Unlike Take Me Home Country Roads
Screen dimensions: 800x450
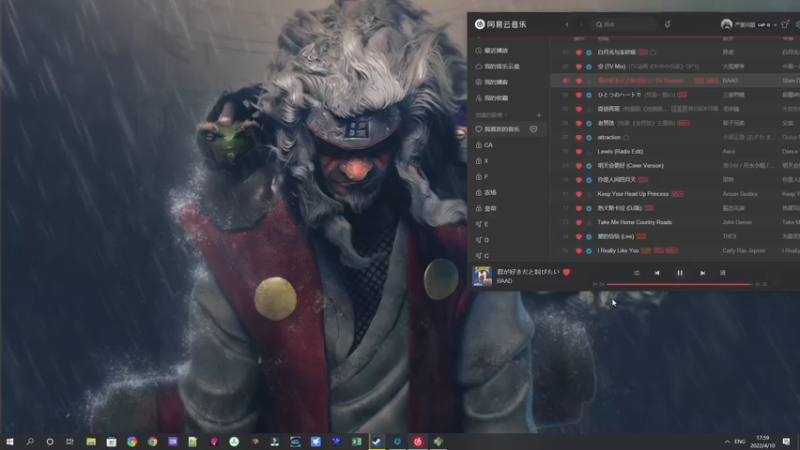[579, 222]
